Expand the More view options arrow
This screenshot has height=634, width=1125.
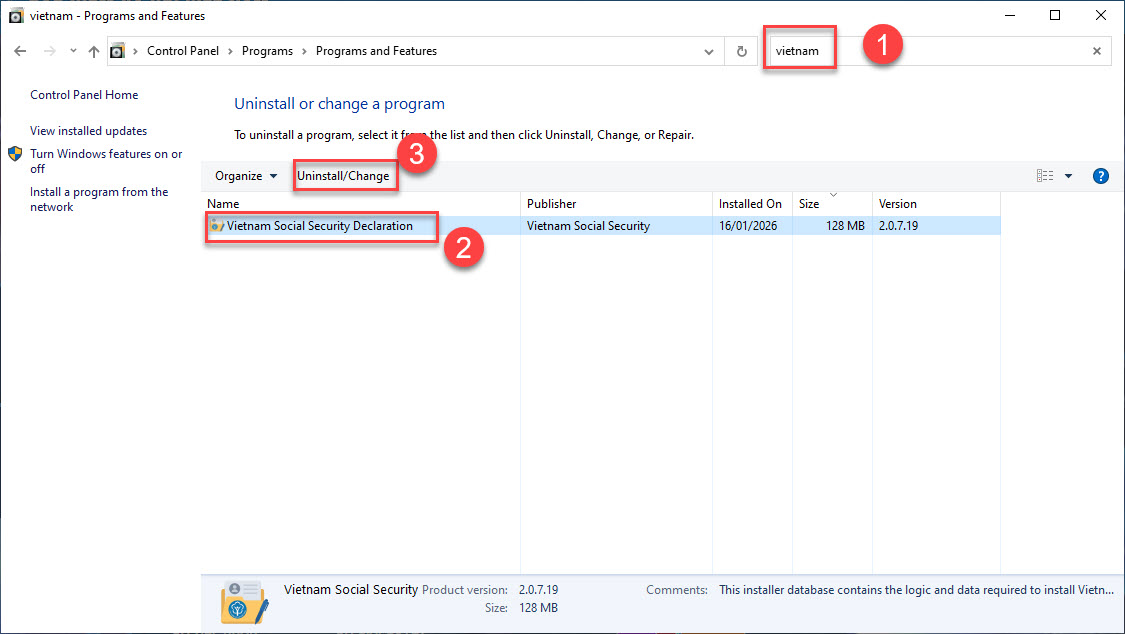pyautogui.click(x=1068, y=176)
